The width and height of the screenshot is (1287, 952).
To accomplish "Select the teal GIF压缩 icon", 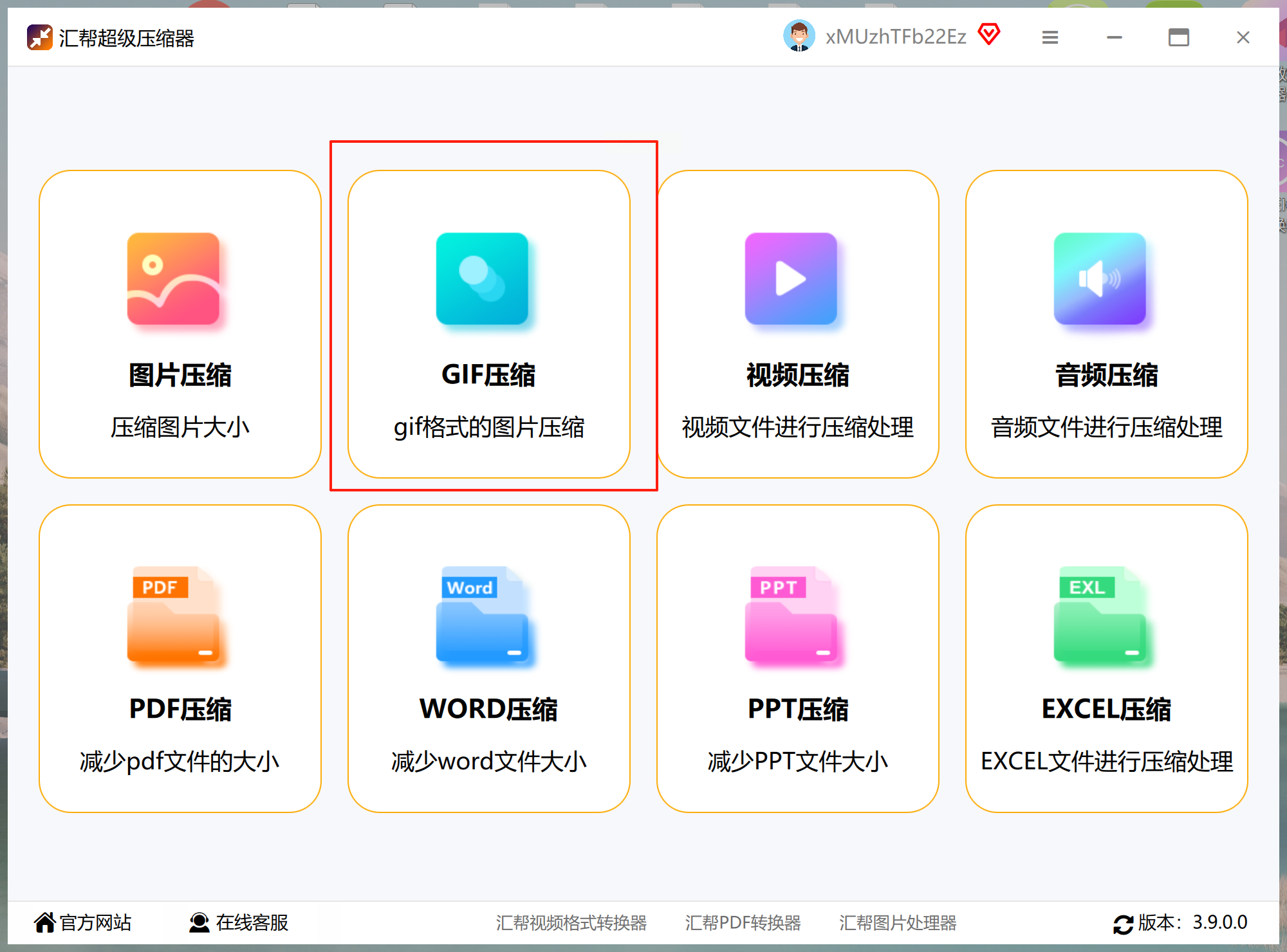I will click(482, 279).
